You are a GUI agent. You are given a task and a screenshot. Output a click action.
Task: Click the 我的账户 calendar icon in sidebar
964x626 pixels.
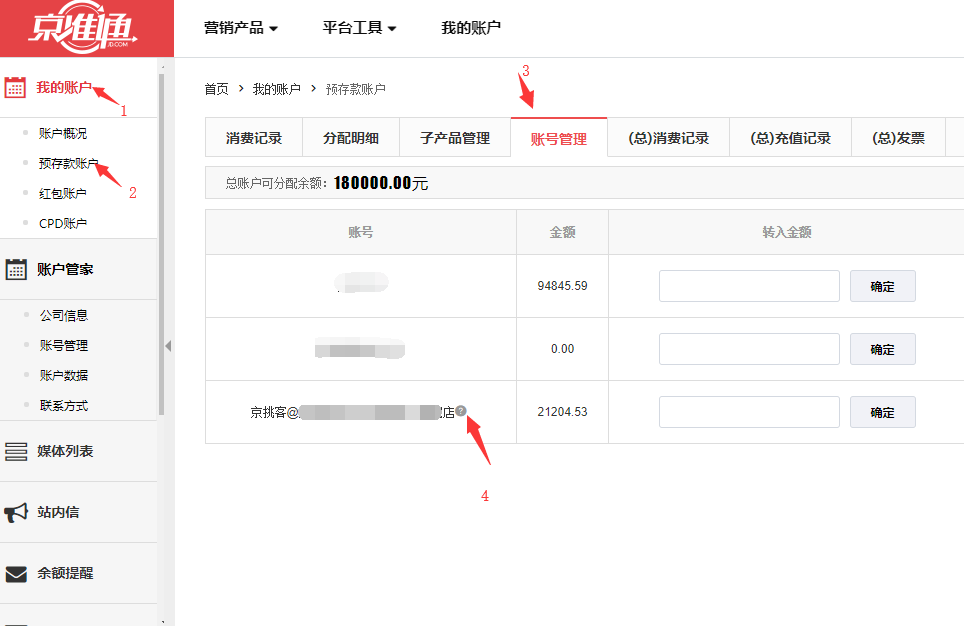15,88
